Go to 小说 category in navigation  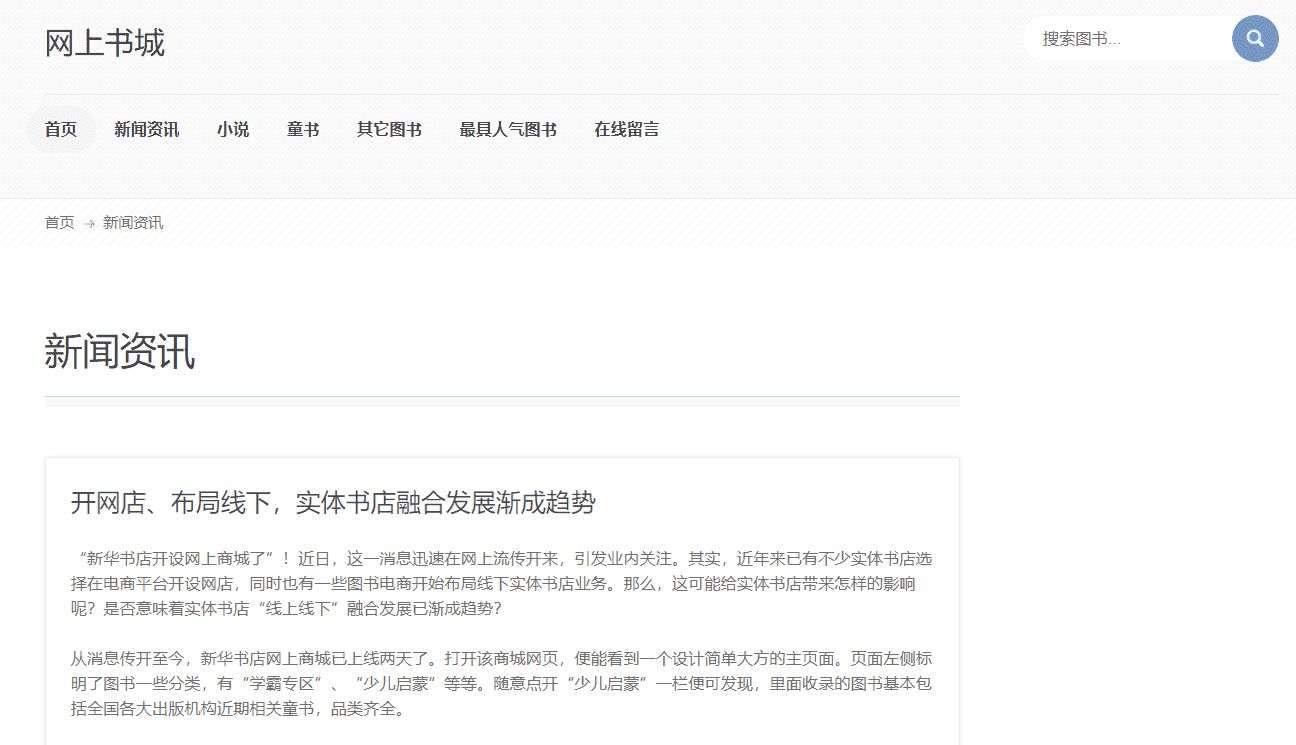click(233, 129)
